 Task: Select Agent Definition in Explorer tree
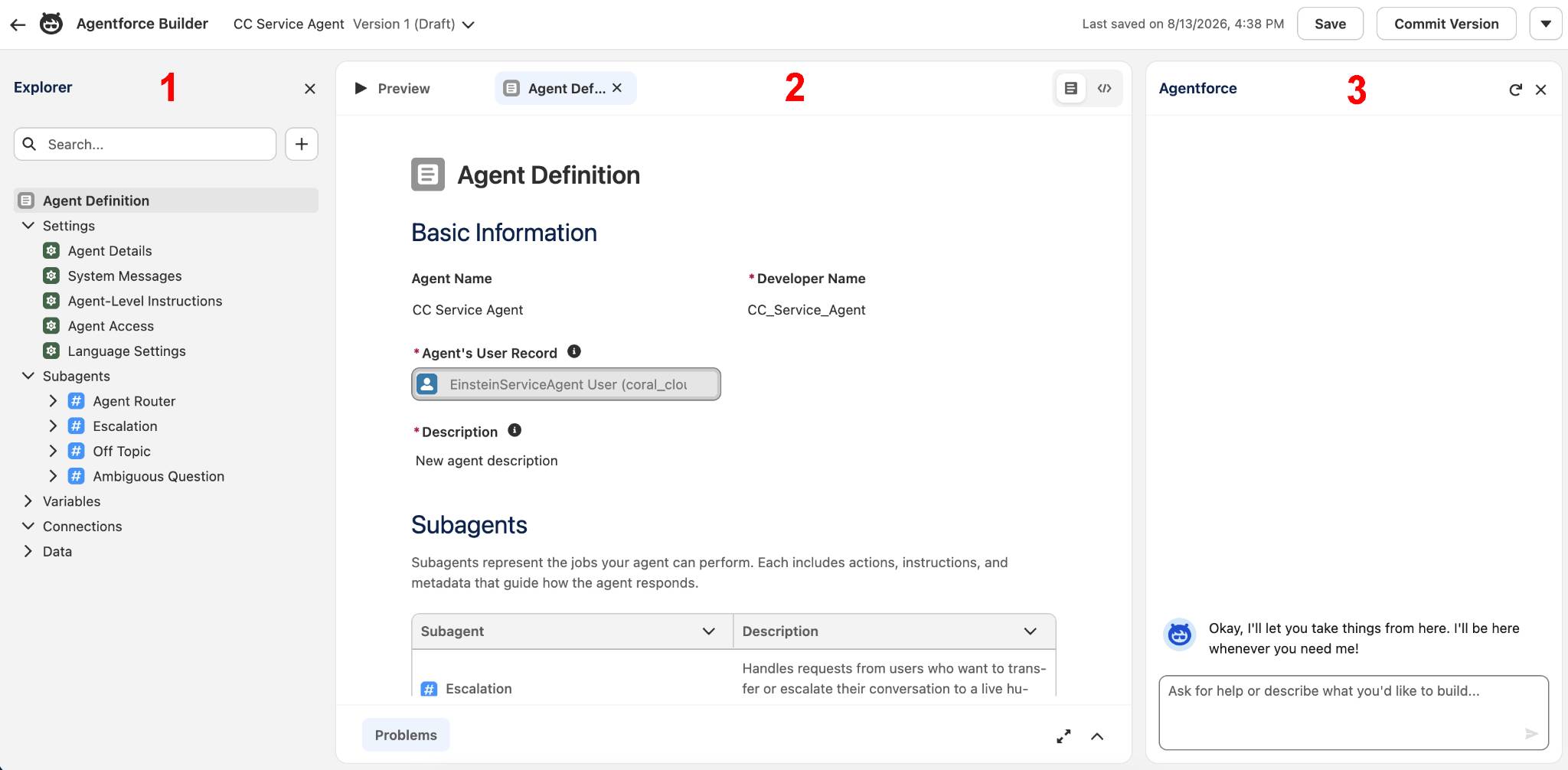[166, 201]
